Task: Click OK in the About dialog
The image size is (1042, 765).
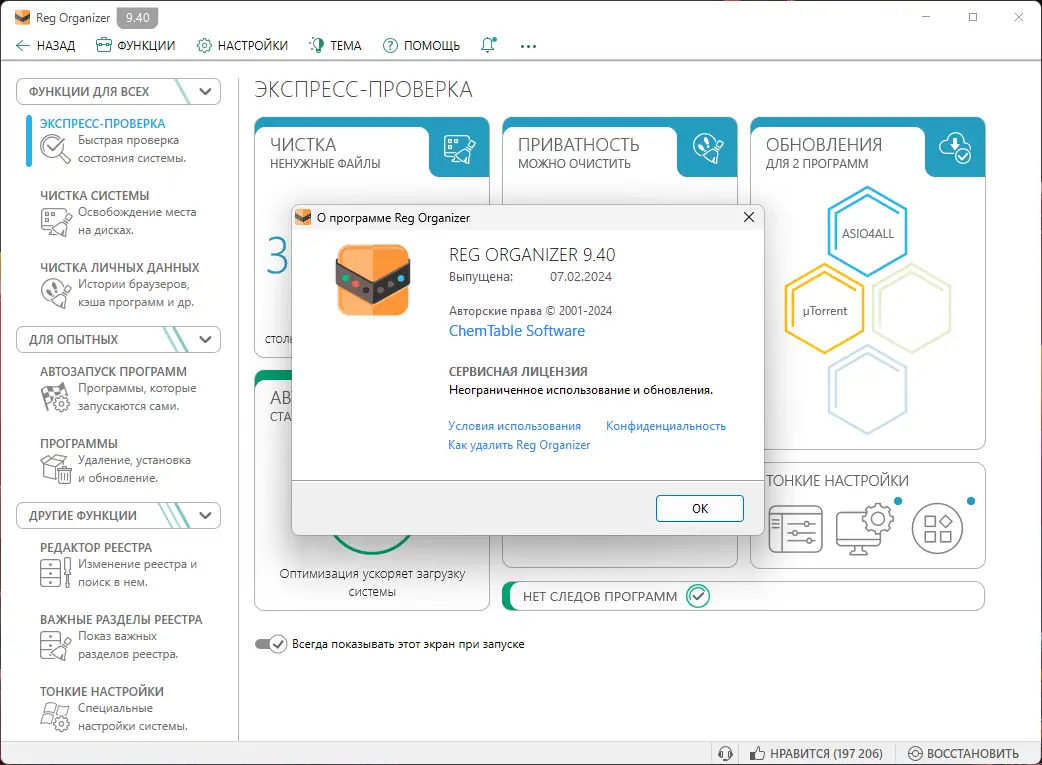Action: 700,508
